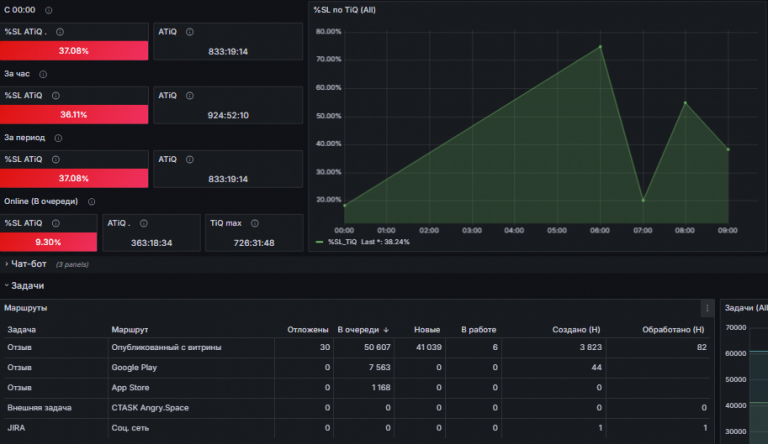Click info icon of %SL ATiQ under С 00:00
Screen dimensions: 768x444
pyautogui.click(x=60, y=32)
